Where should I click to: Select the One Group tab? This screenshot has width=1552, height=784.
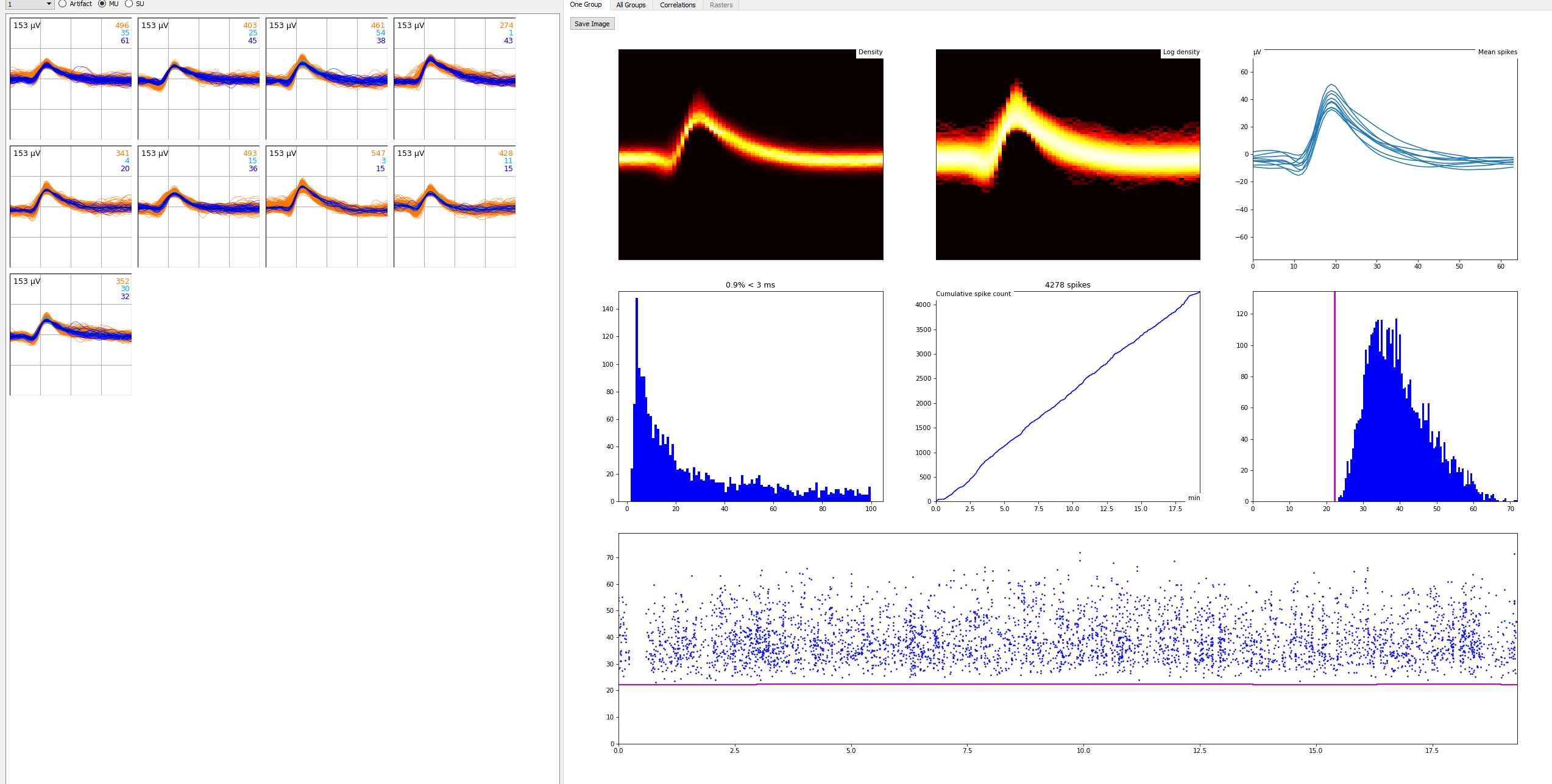(585, 4)
